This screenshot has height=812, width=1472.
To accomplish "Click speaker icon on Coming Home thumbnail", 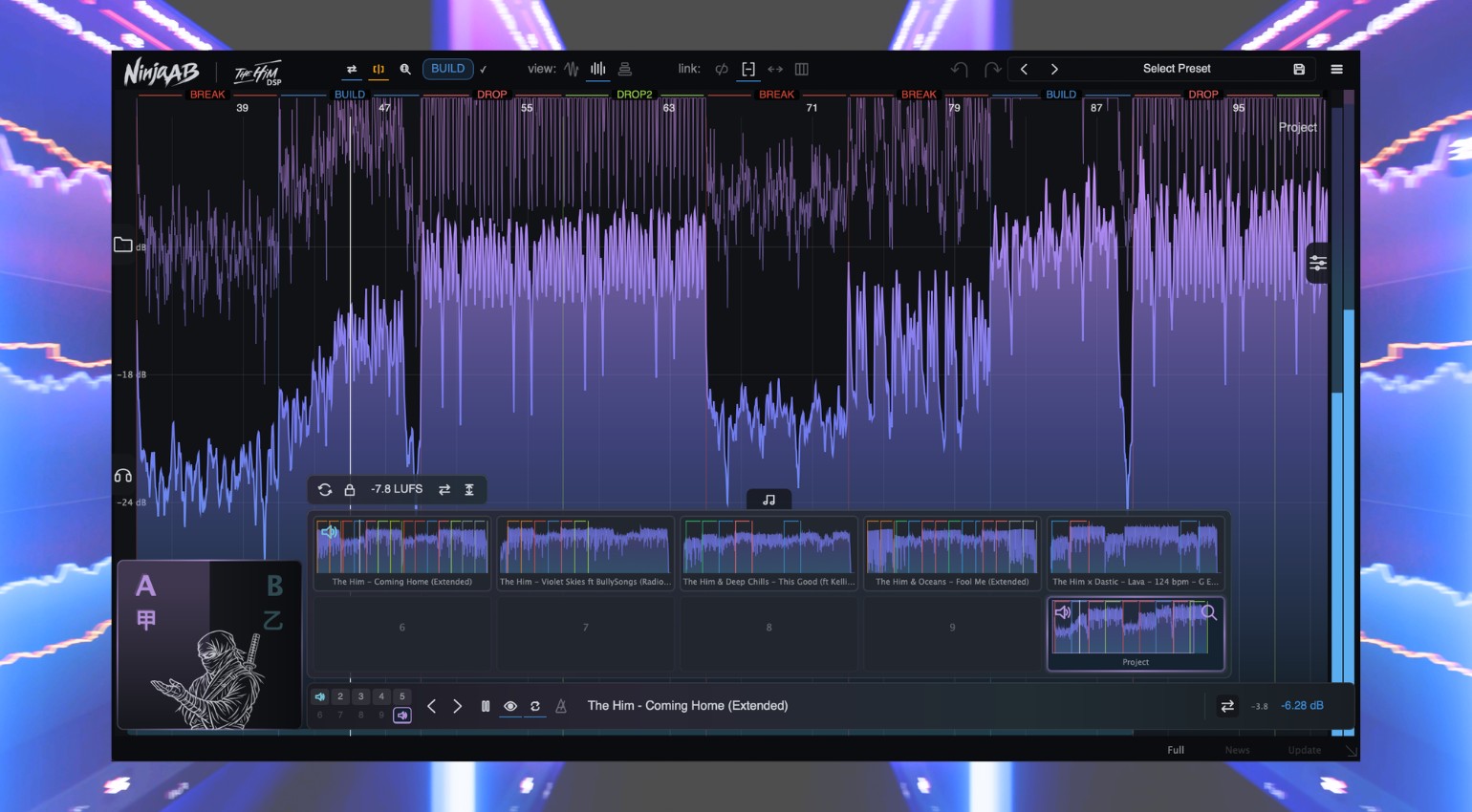I will coord(329,532).
